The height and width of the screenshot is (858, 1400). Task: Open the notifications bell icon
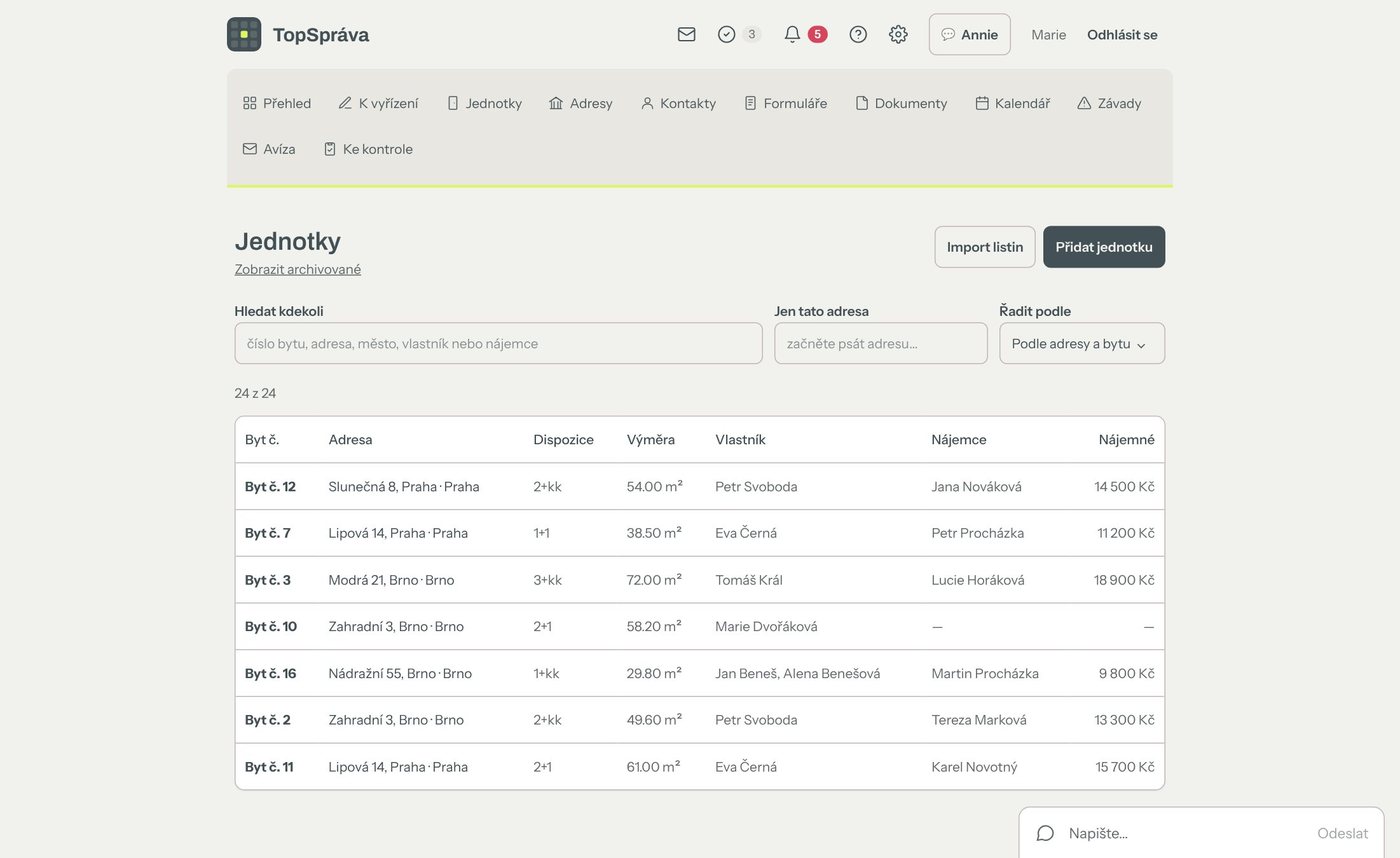pyautogui.click(x=792, y=34)
